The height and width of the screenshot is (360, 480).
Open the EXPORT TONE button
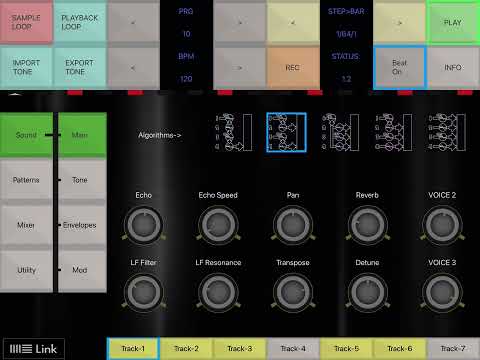80,68
